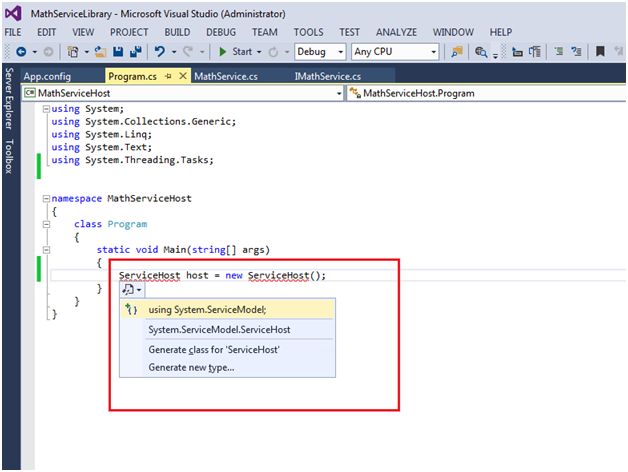Open the HELP menu
The height and width of the screenshot is (472, 628).
501,32
